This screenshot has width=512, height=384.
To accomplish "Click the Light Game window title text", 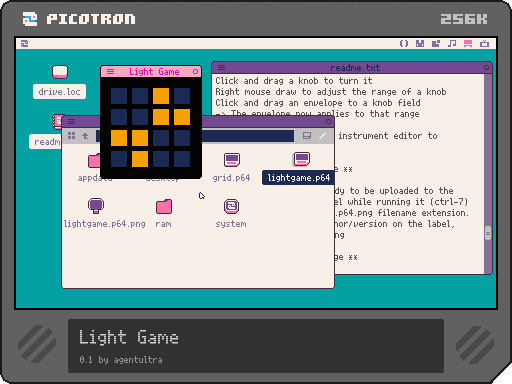I will 154,72.
